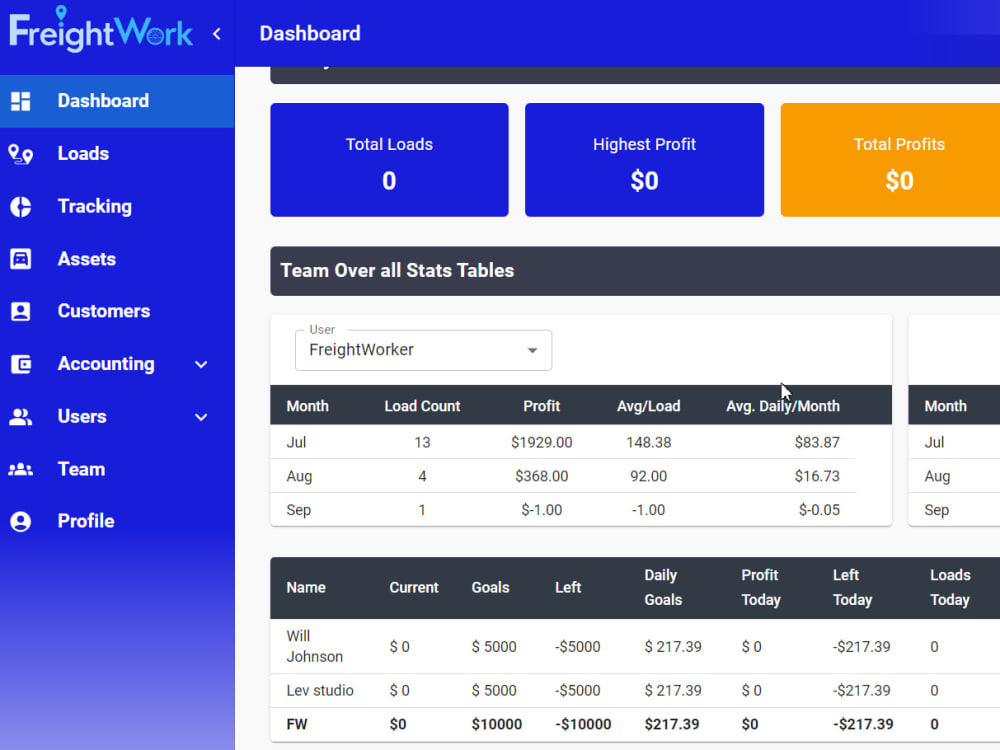This screenshot has width=1000, height=750.
Task: Open the Team page
Action: coord(117,469)
